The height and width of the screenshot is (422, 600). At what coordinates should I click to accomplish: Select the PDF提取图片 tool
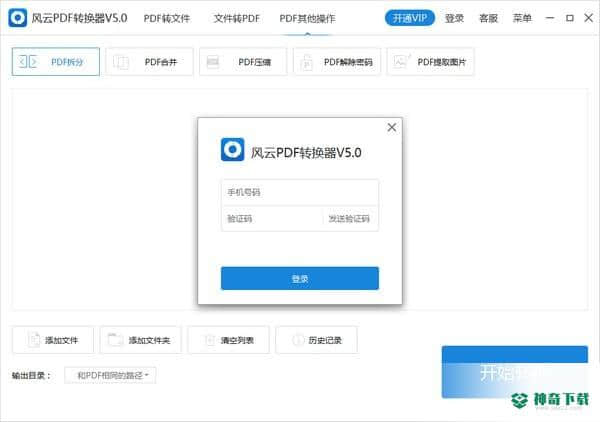[430, 62]
